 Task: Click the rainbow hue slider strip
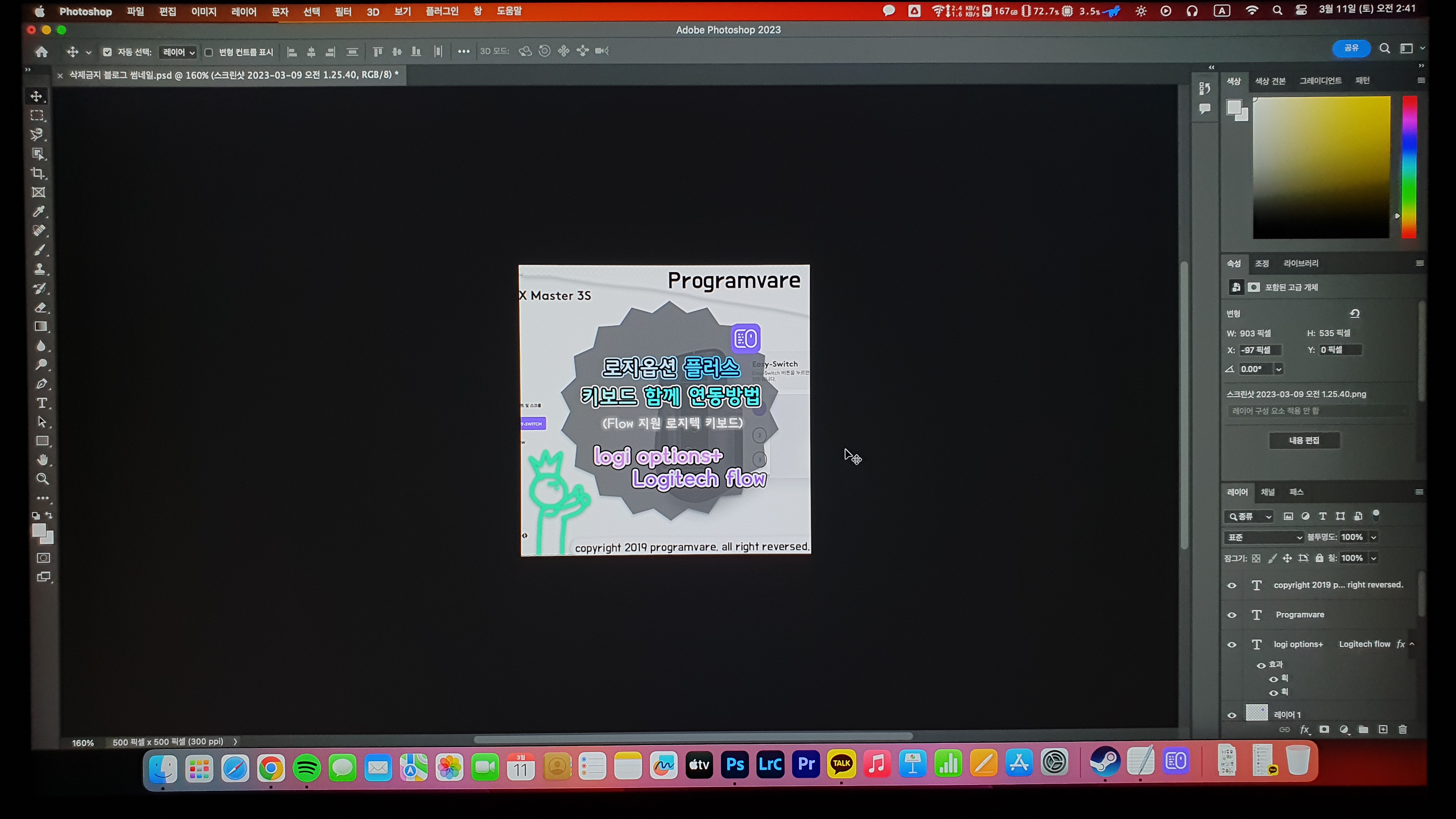1409,167
